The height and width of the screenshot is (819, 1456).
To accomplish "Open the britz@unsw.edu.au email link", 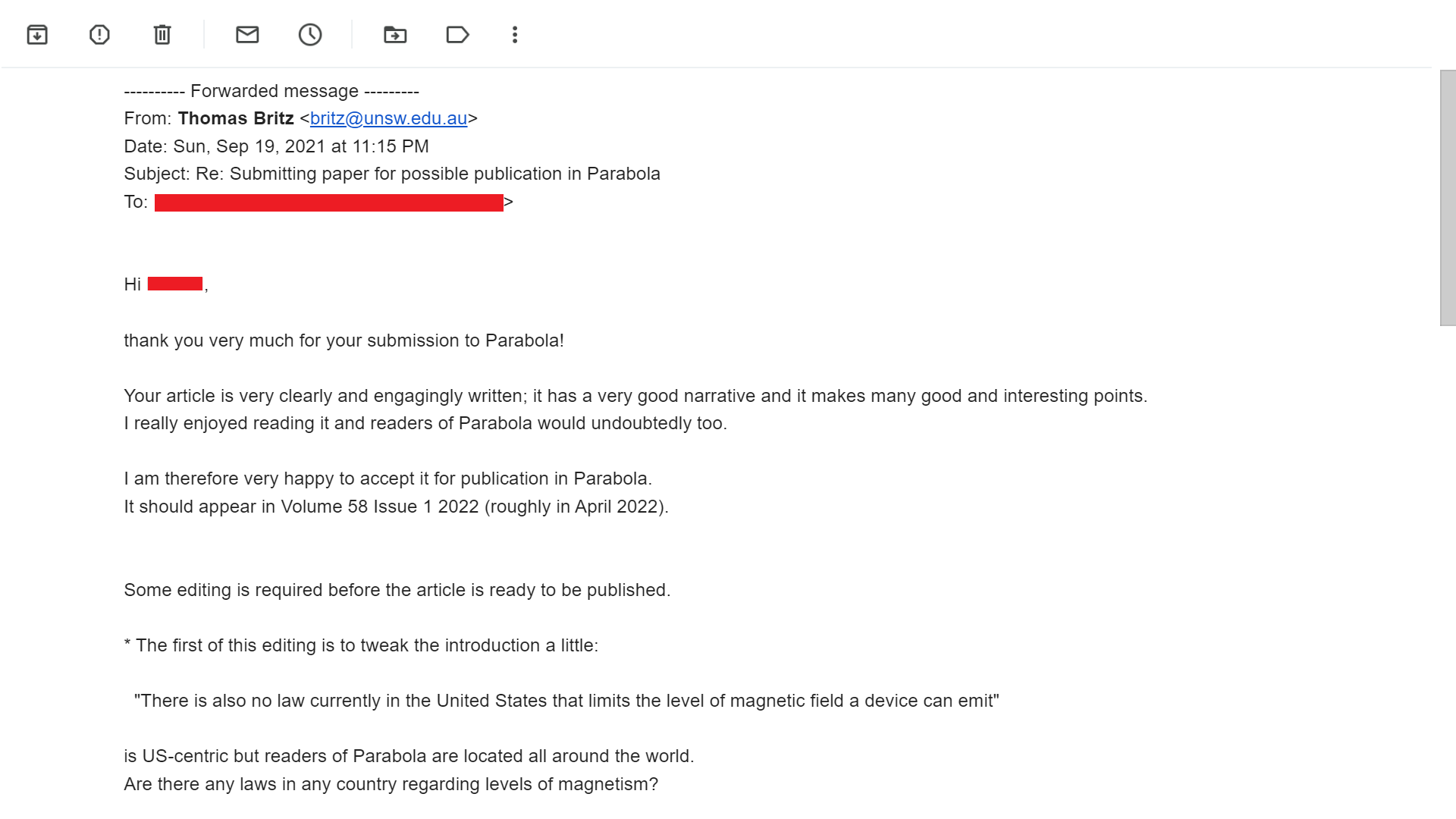I will [388, 118].
